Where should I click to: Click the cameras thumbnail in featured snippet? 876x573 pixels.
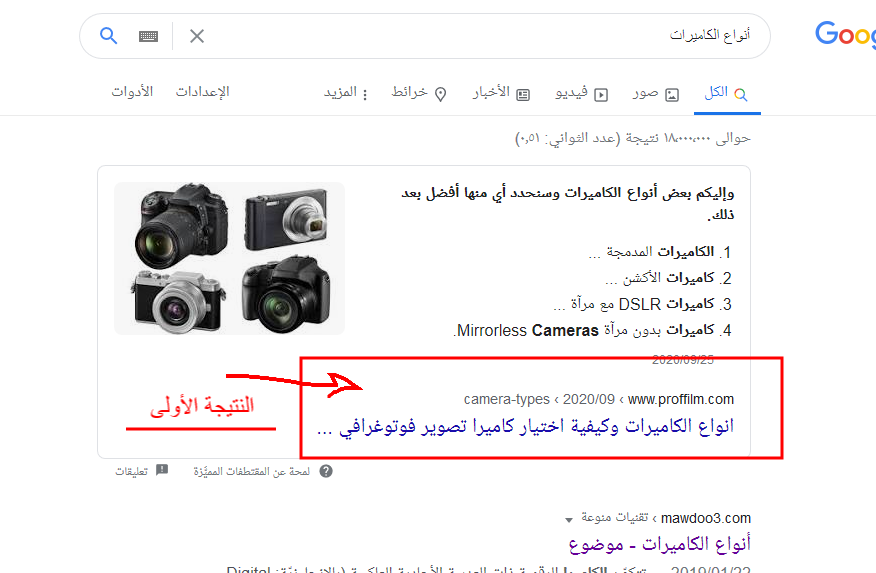pos(230,259)
